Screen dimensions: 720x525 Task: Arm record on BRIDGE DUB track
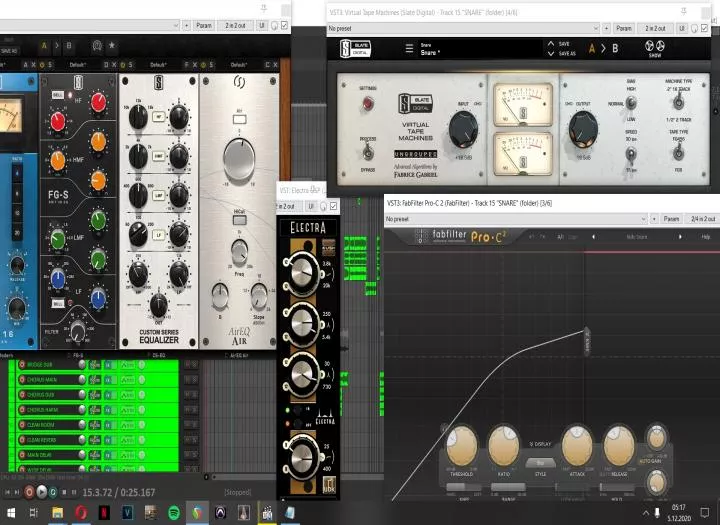[x=22, y=365]
